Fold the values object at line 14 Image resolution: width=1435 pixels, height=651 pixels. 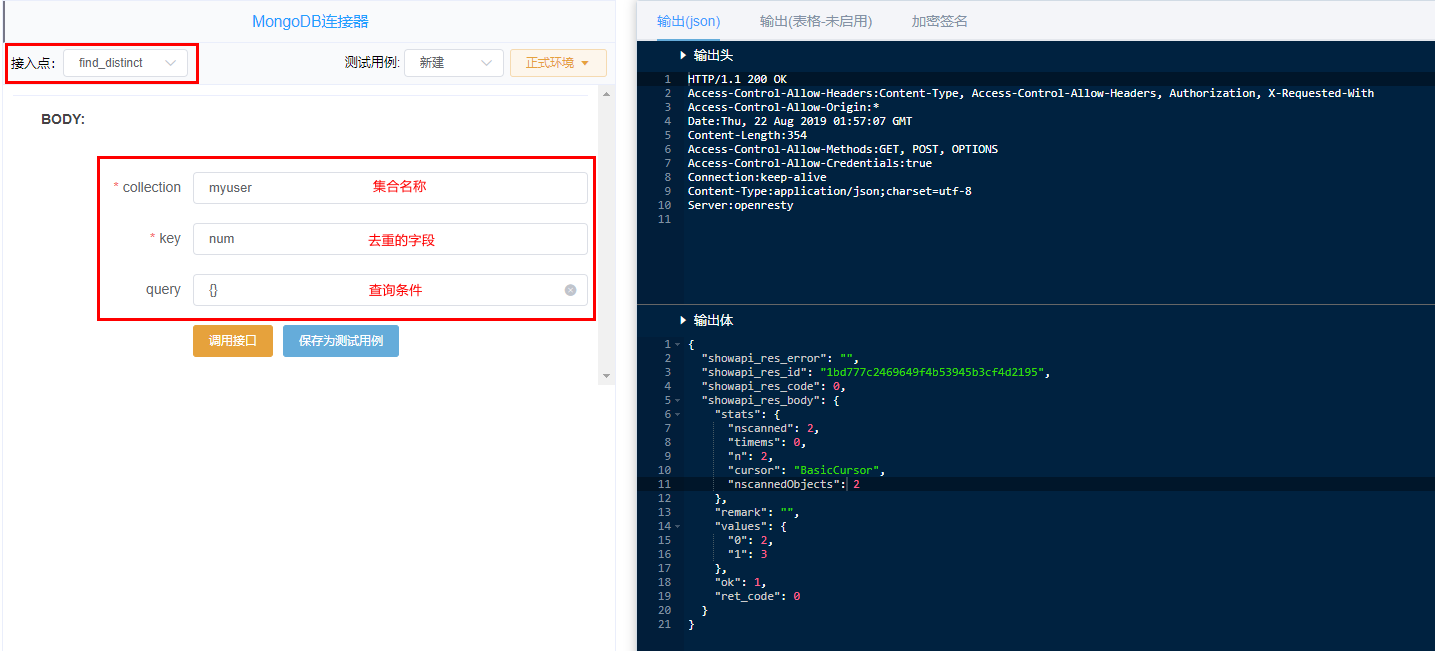tap(678, 526)
